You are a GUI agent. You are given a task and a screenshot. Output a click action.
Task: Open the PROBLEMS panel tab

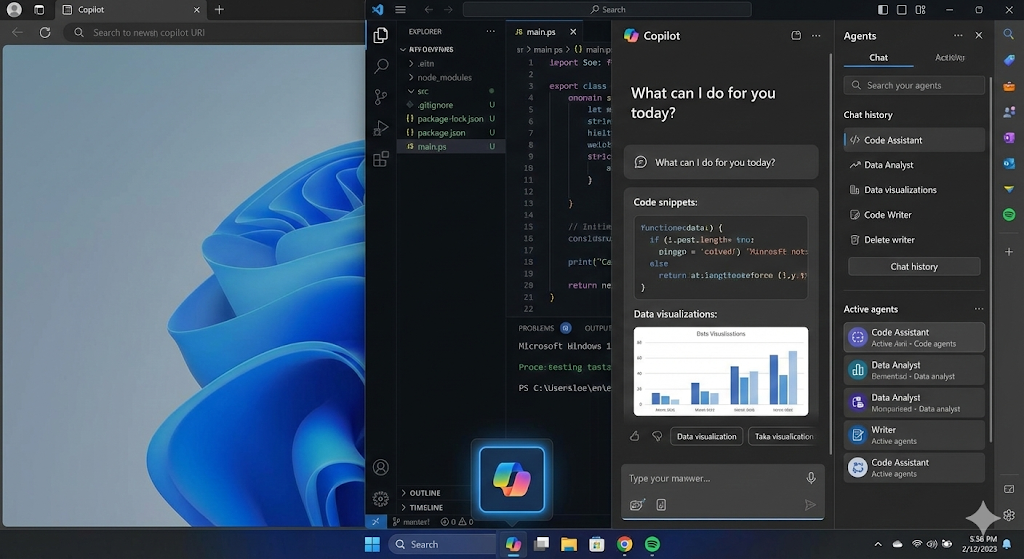pyautogui.click(x=536, y=328)
